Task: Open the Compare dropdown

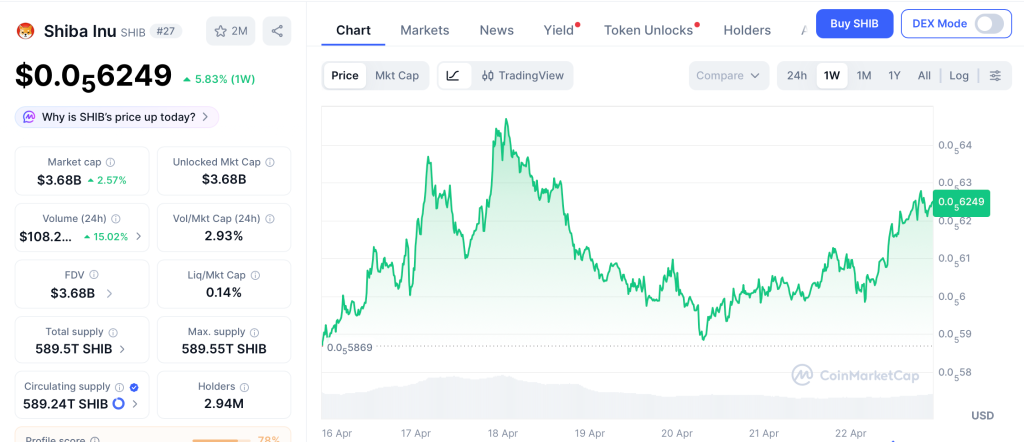Action: [x=729, y=75]
